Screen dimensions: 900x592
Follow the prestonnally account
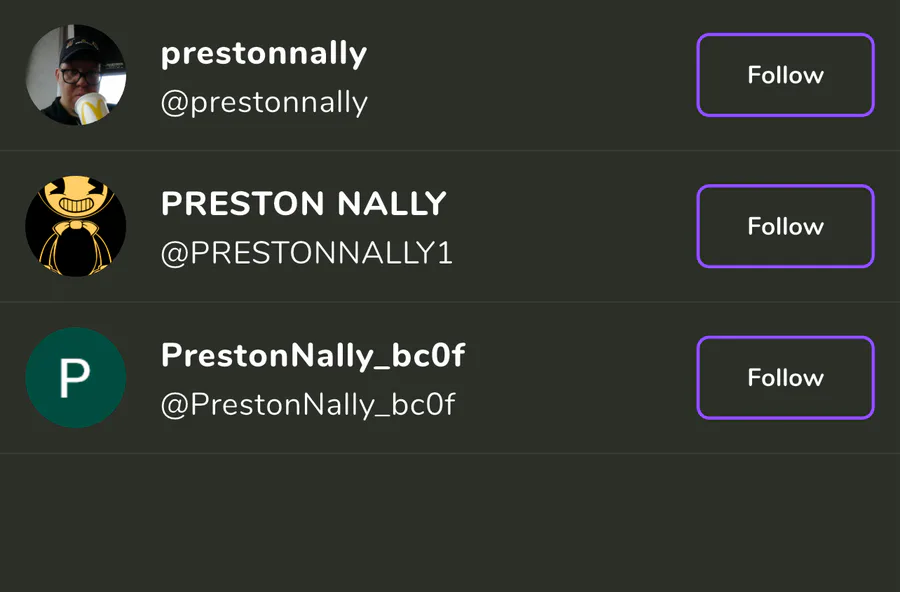pos(785,75)
